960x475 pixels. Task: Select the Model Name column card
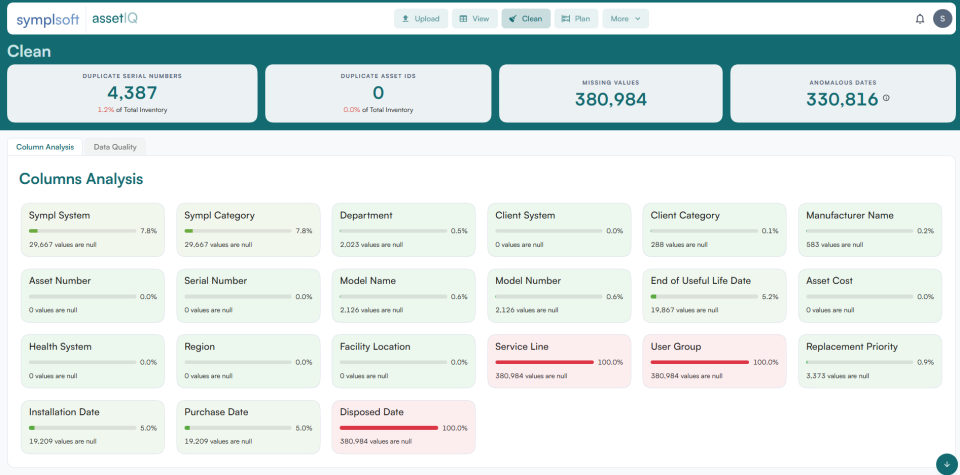[403, 296]
